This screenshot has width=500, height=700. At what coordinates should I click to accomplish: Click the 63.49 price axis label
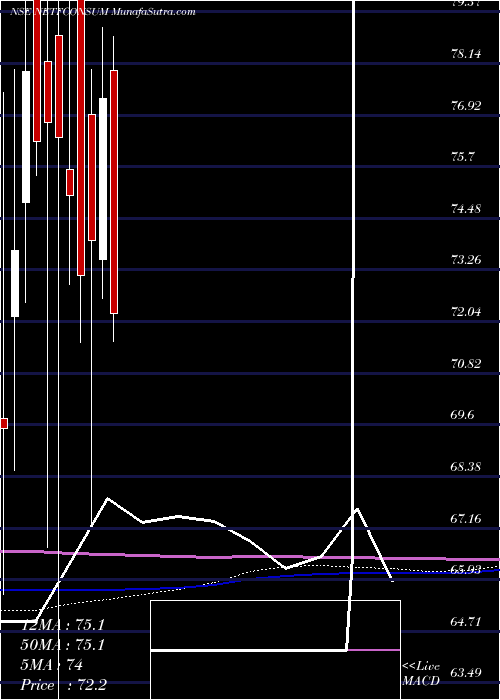tap(466, 672)
